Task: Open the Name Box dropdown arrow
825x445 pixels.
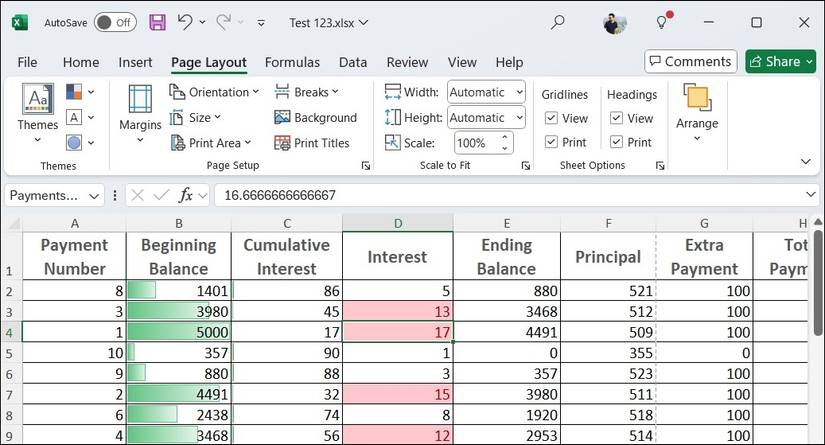Action: [94, 196]
